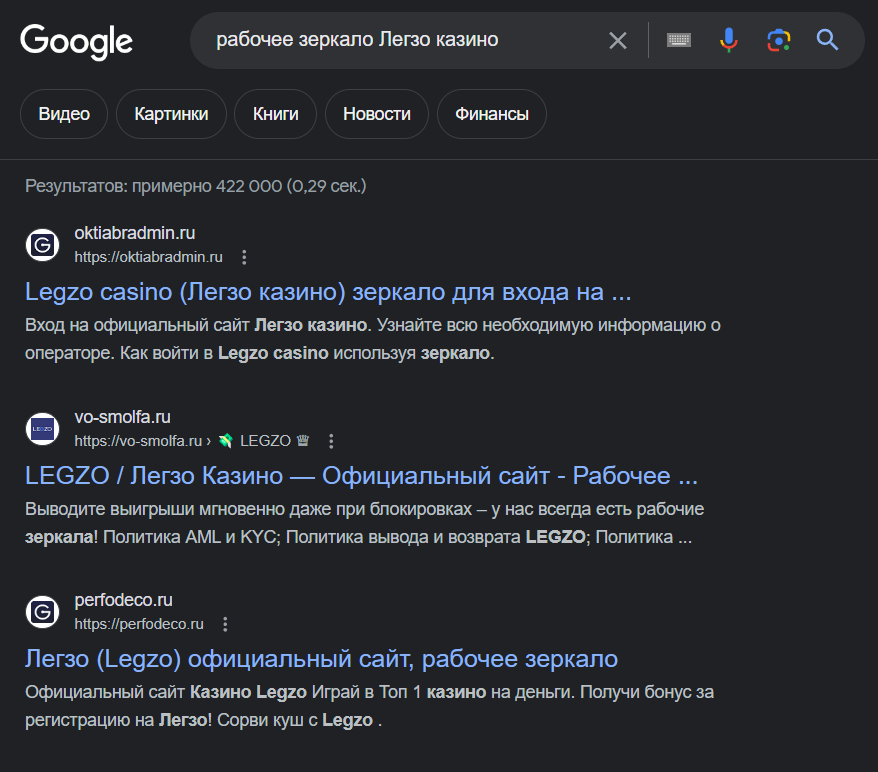878x772 pixels.
Task: Switch to the Новости filter tab
Action: point(377,114)
